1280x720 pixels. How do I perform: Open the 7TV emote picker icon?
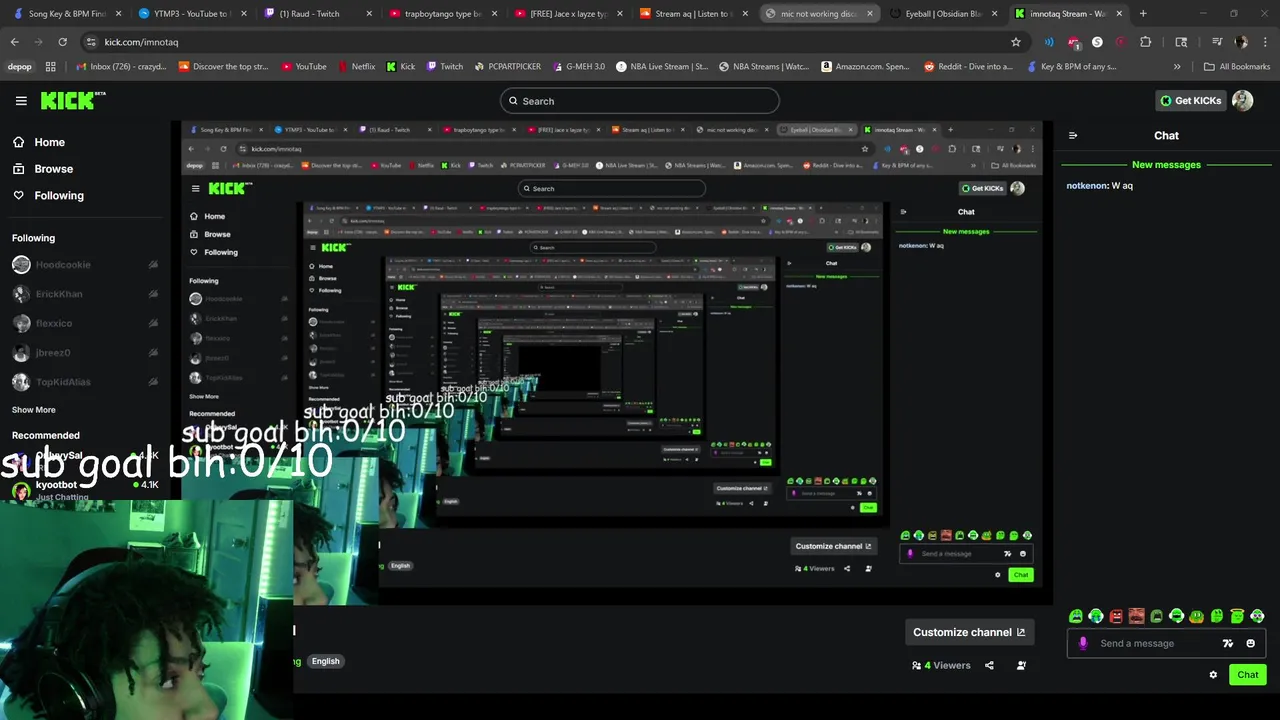[x=1228, y=644]
